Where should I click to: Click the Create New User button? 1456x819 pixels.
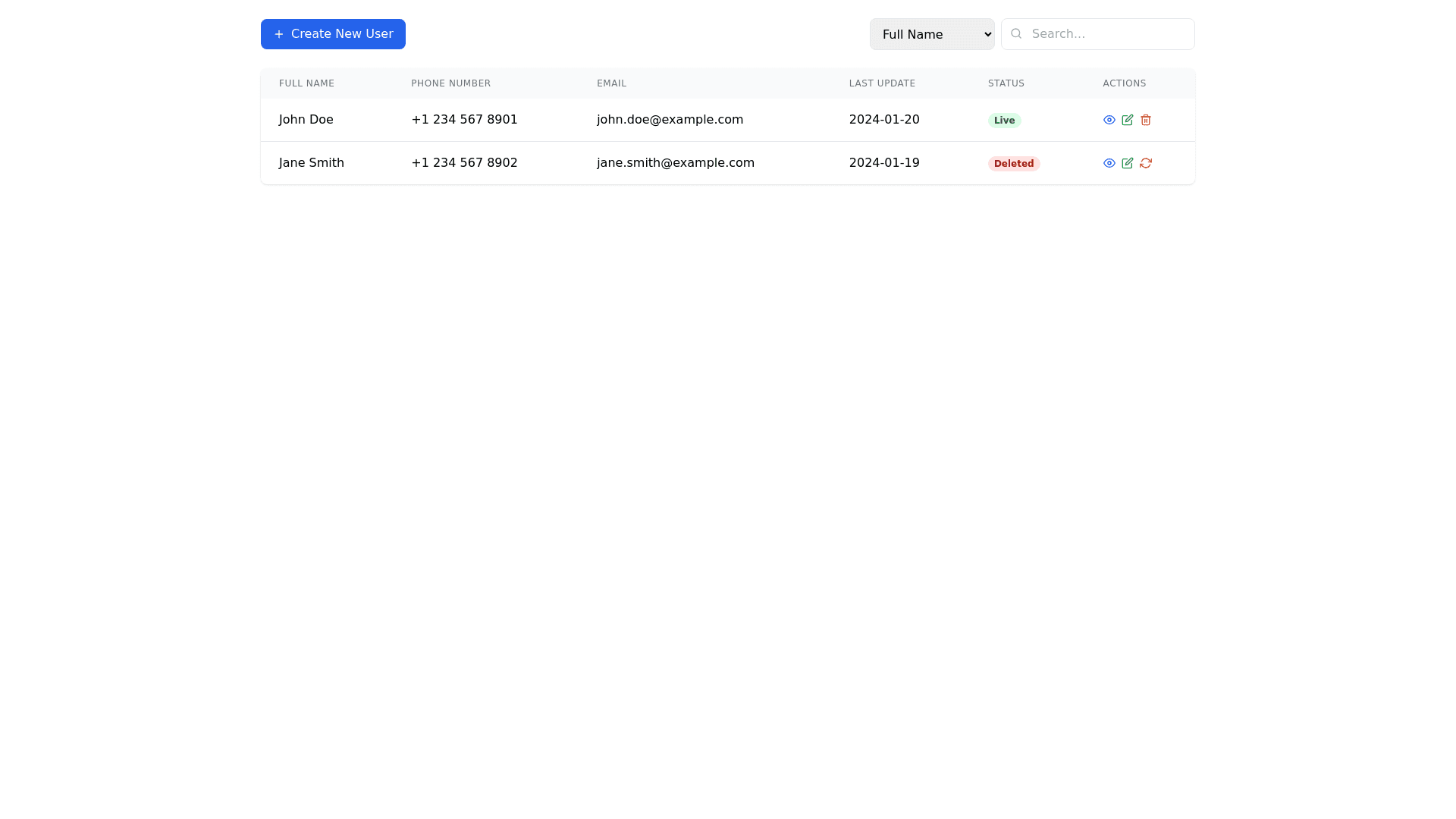tap(333, 34)
